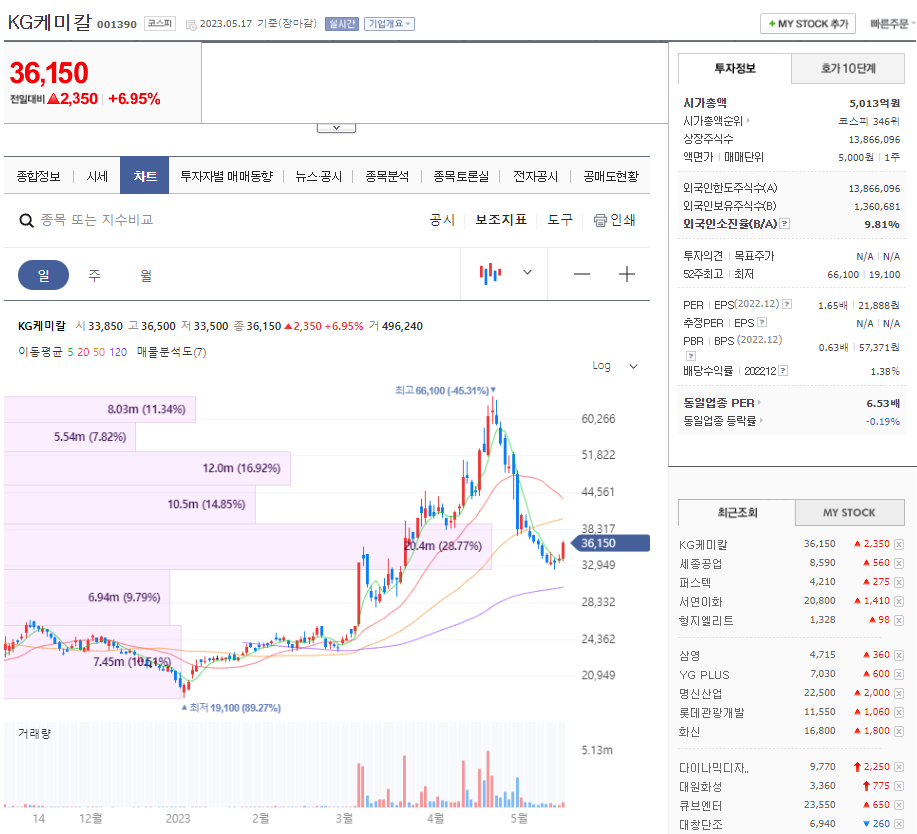Remove 화신 from recent list
The image size is (917, 834).
point(899,731)
